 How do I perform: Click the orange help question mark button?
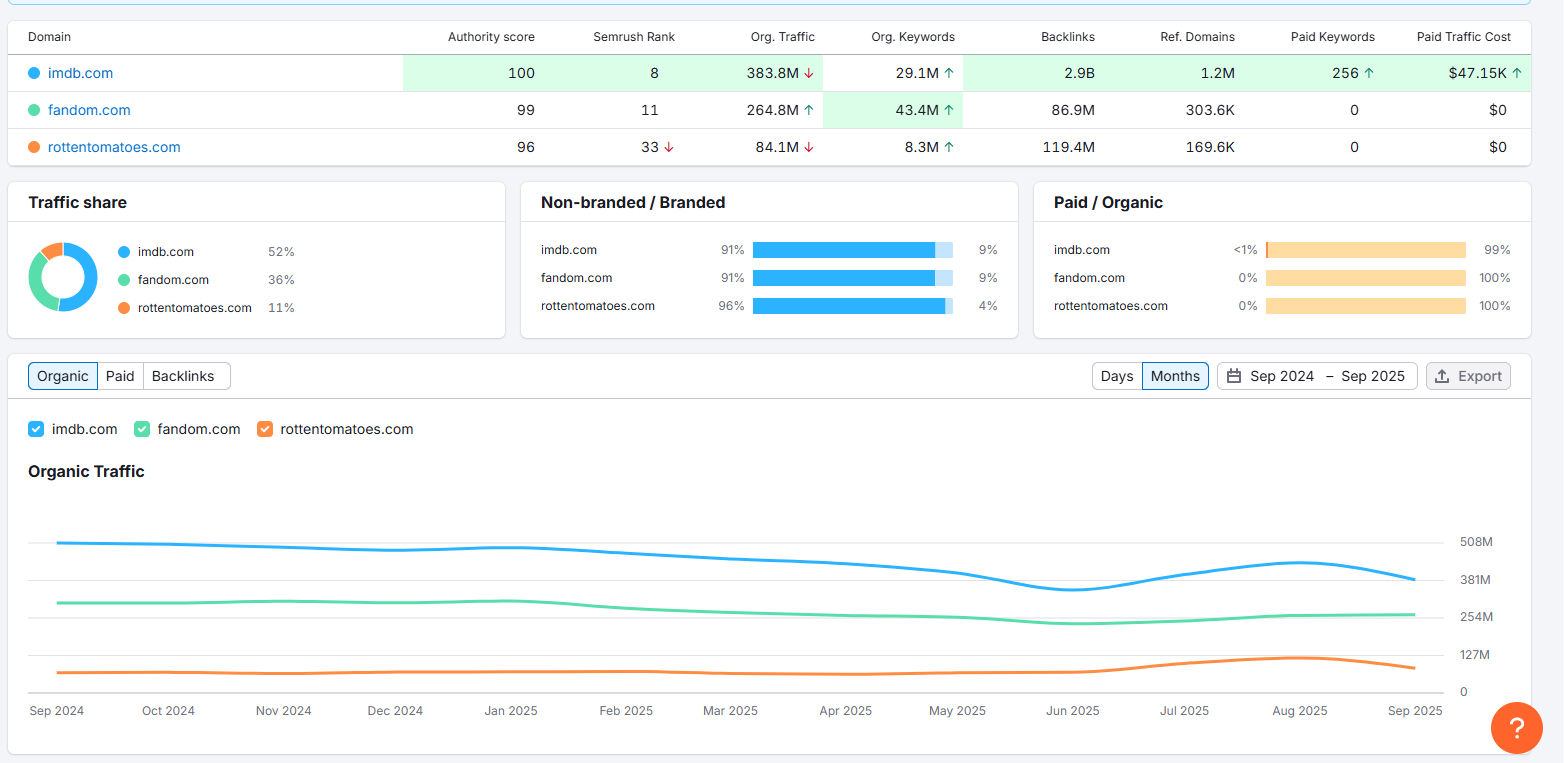[1516, 727]
